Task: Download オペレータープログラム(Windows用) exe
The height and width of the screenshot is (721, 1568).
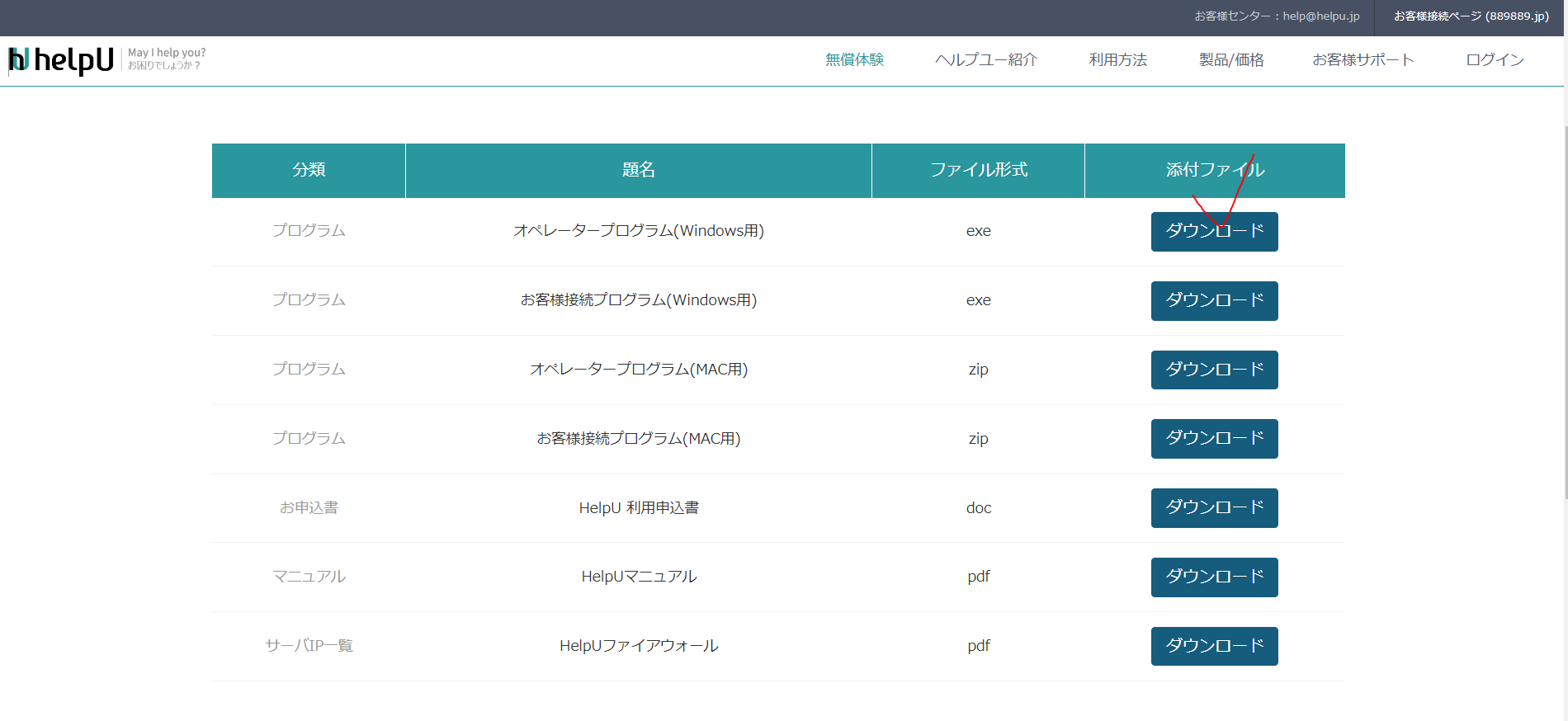Action: [x=1214, y=231]
